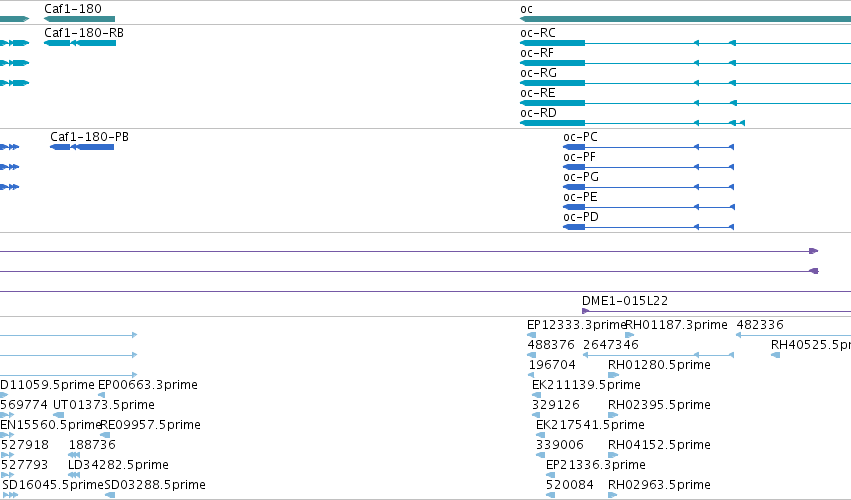This screenshot has height=500, width=851.
Task: Select the EN15560.5prime EST label
Action: [51, 425]
